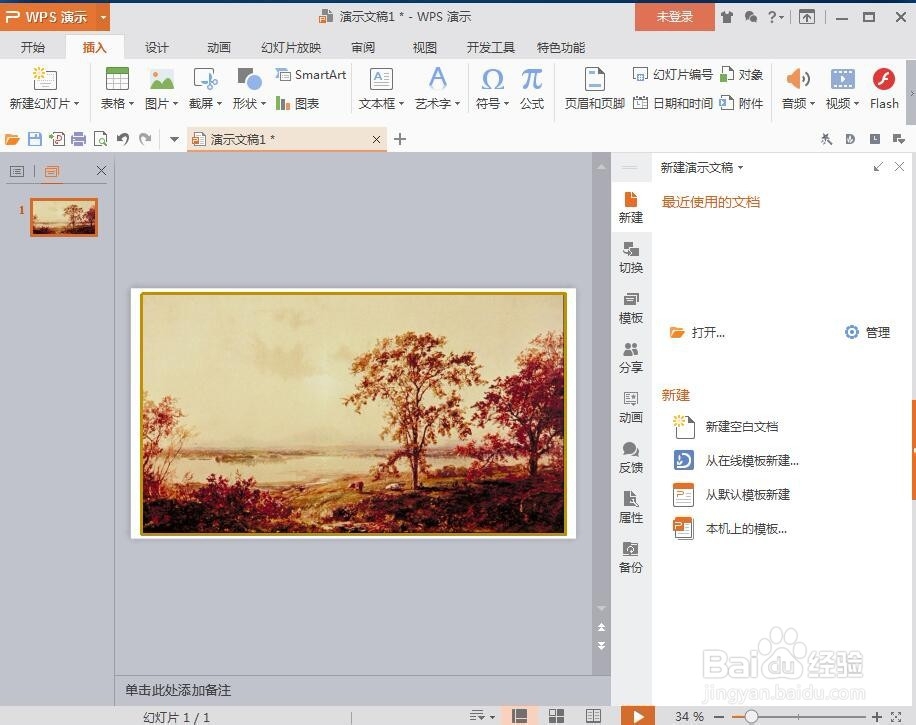Click the Audio (音频) icon
The height and width of the screenshot is (725, 916).
point(798,78)
